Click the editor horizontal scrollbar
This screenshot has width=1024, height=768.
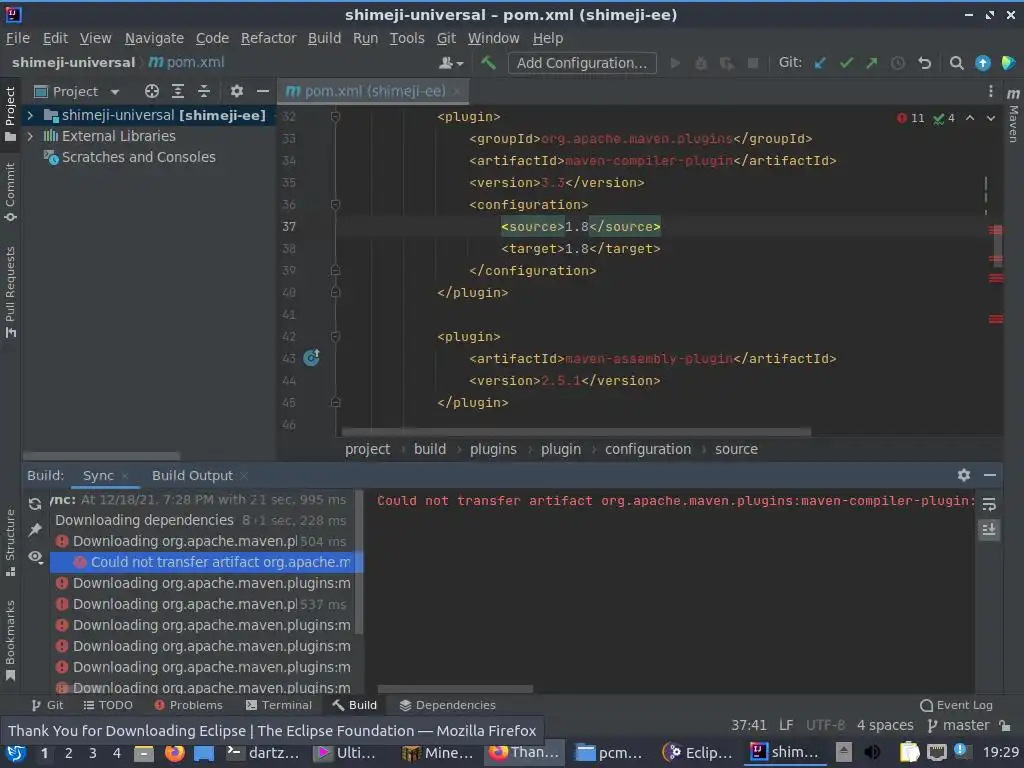(576, 432)
